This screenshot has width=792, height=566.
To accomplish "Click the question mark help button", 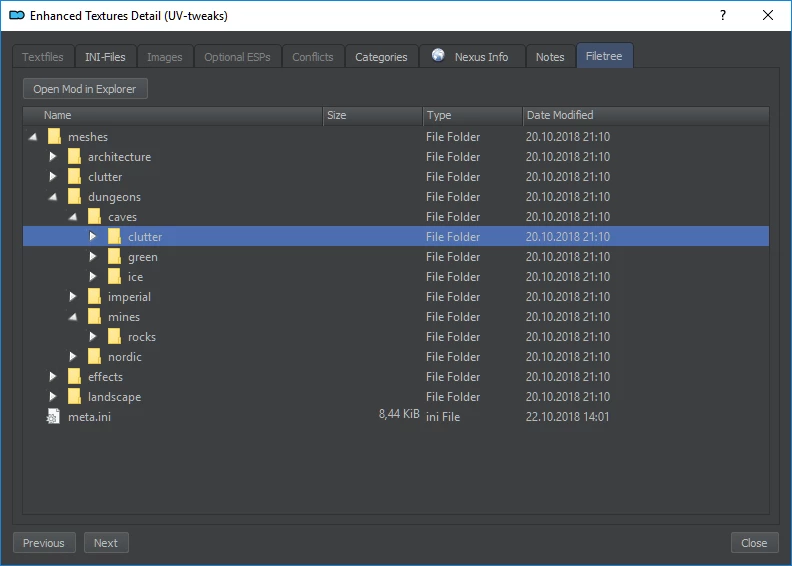I will tap(723, 15).
